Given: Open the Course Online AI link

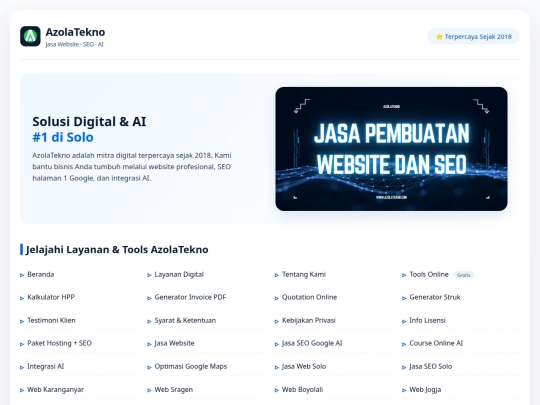Looking at the screenshot, I should (436, 343).
